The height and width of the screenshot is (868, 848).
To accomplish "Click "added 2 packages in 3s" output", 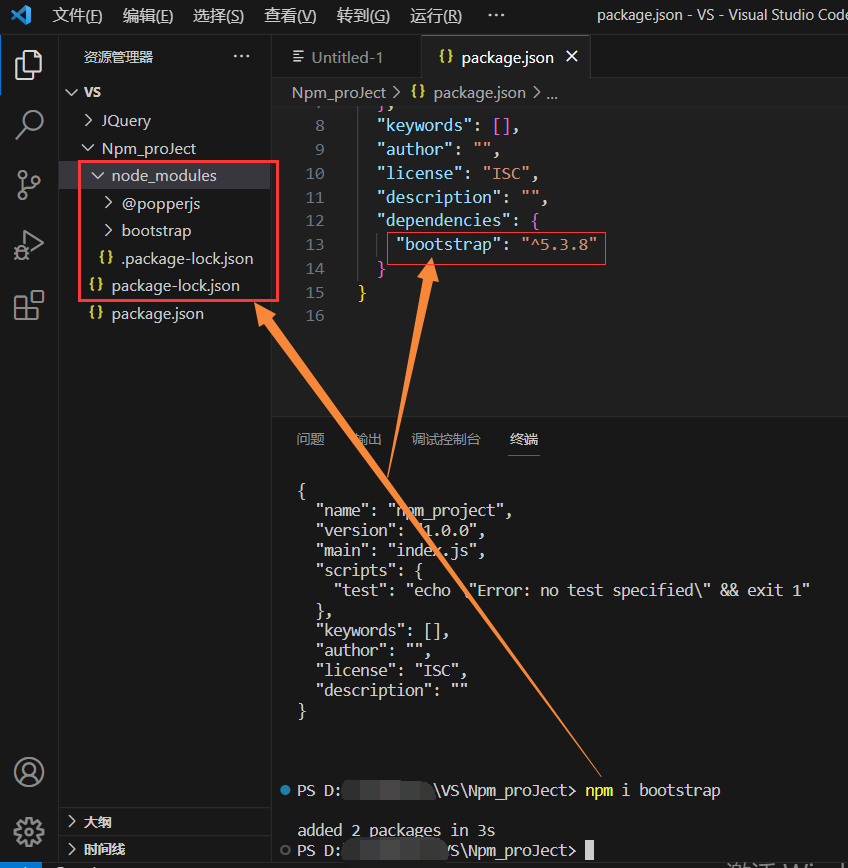I will coord(396,830).
